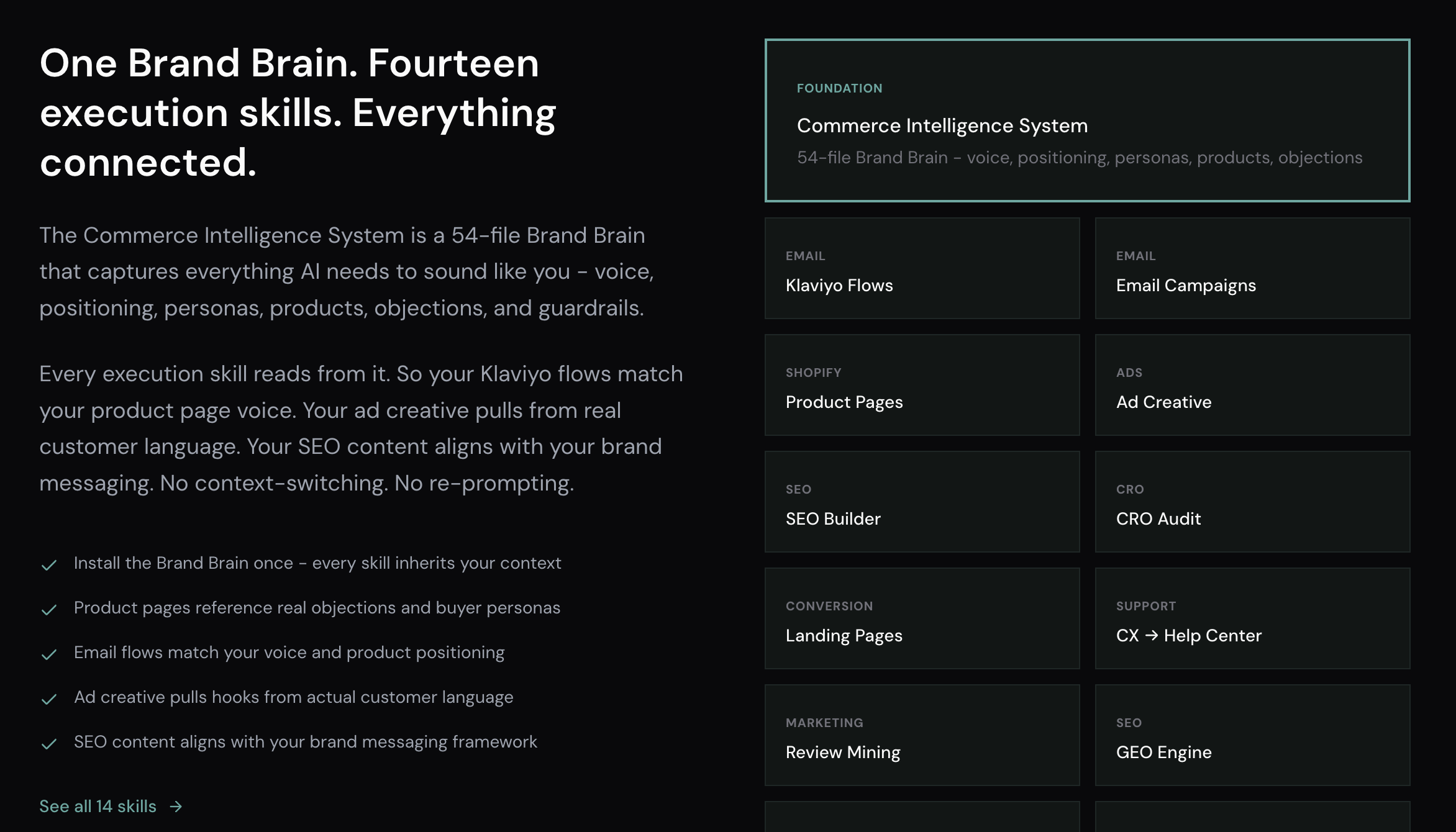Click checkmark beside SEO content aligns line
Image resolution: width=1456 pixels, height=832 pixels.
49,744
